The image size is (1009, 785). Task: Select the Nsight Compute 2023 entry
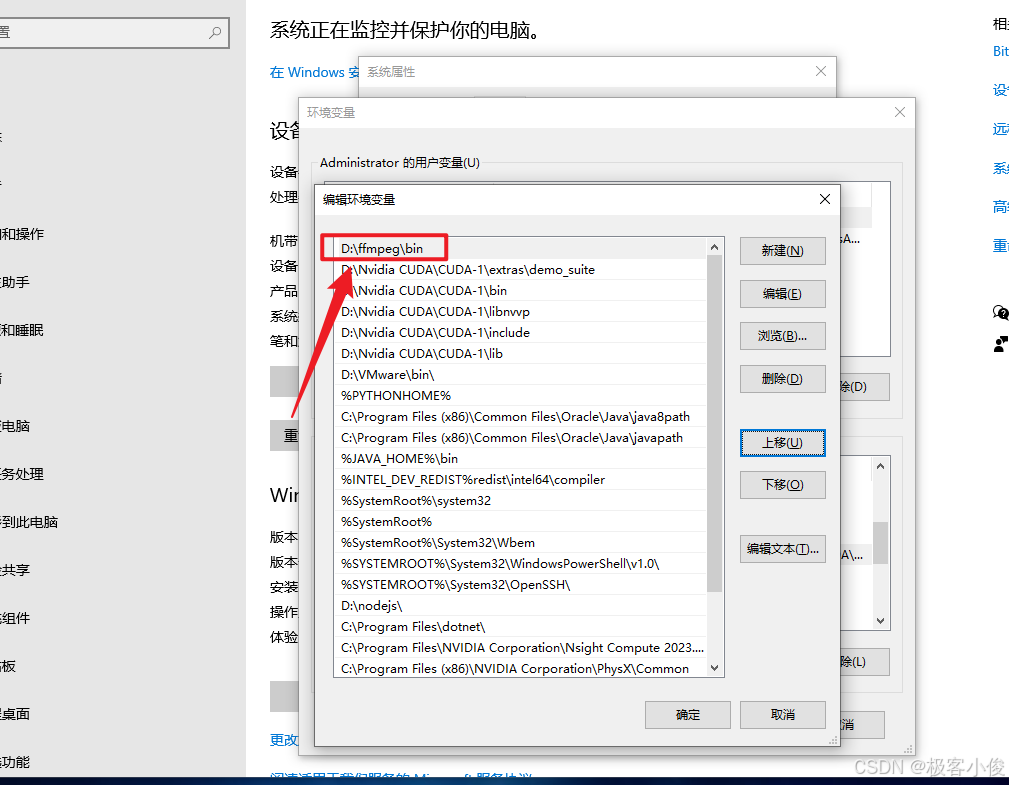[x=520, y=648]
